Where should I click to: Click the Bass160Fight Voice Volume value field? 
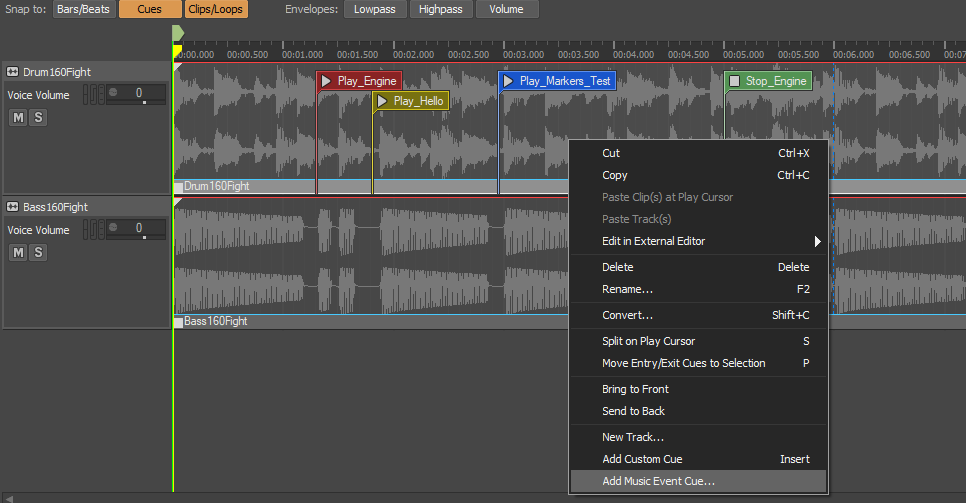[140, 229]
